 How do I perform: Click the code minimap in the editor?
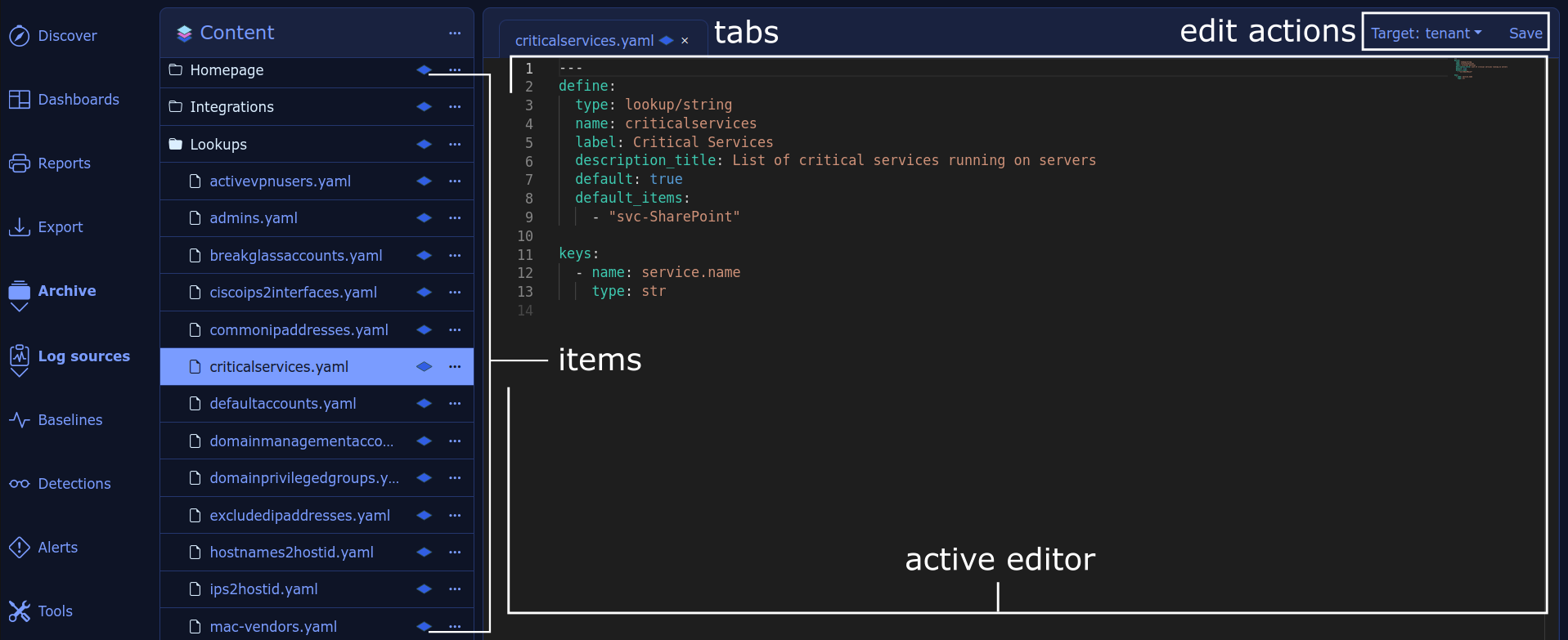pos(1480,69)
